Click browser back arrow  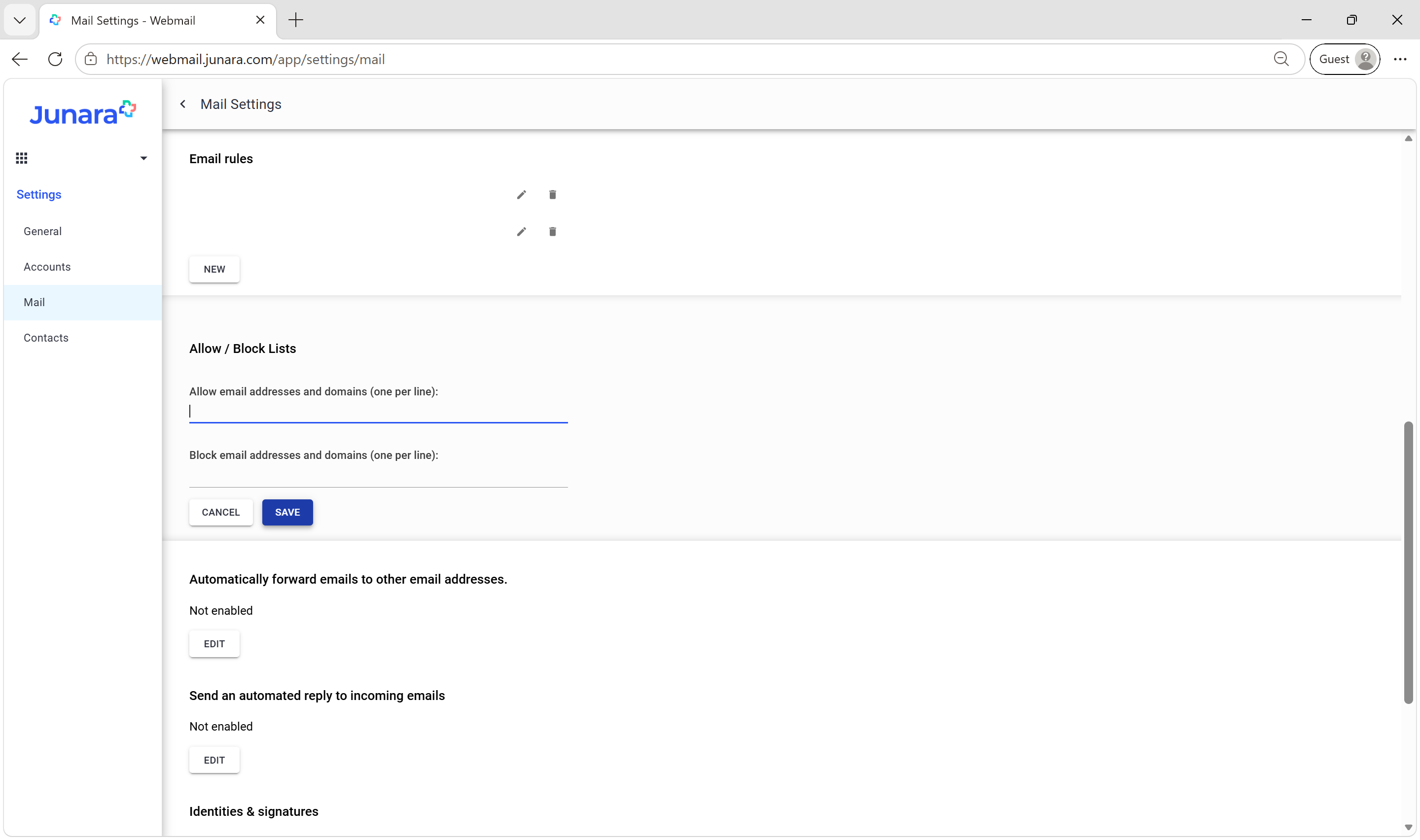click(20, 60)
